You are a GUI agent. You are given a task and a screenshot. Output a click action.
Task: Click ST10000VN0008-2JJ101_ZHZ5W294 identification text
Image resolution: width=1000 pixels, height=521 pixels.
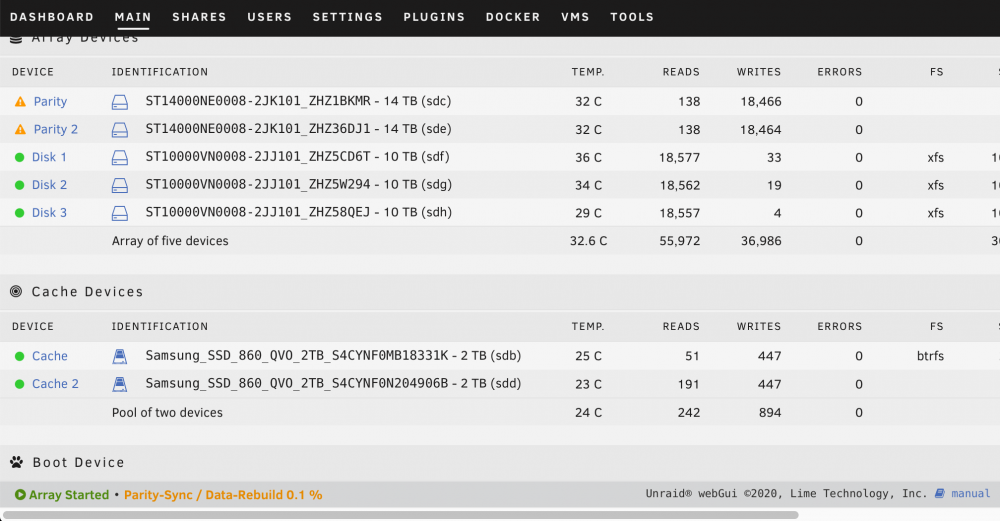pyautogui.click(x=258, y=184)
